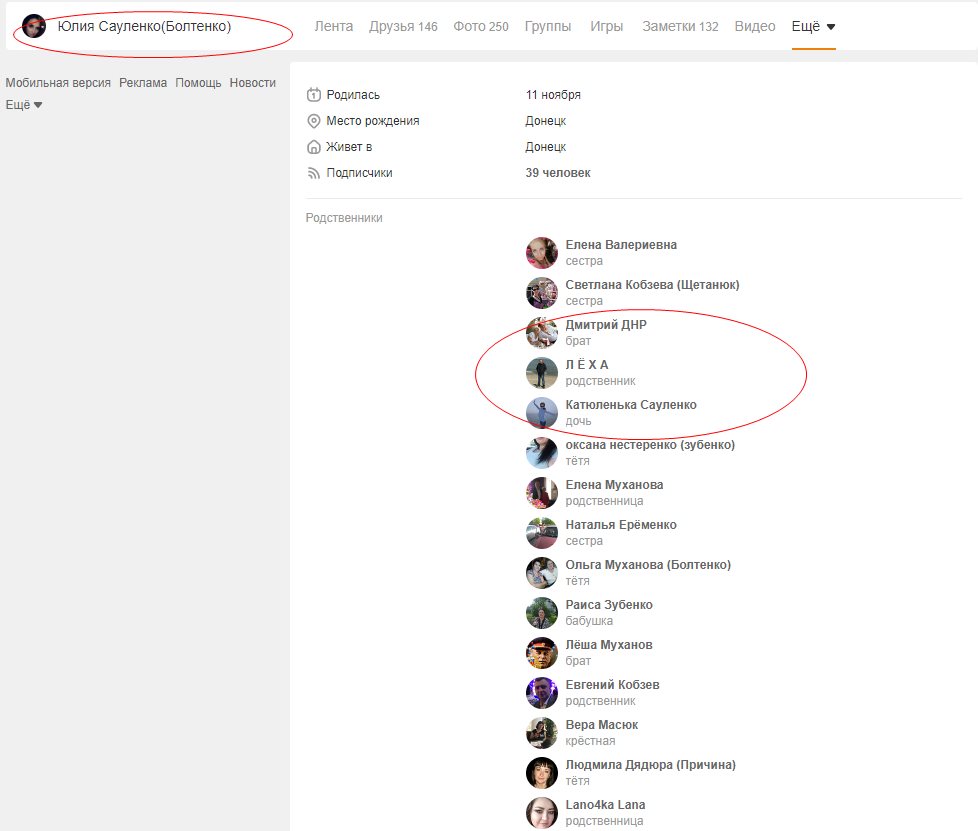Click the birthday calendar icon
This screenshot has height=831, width=978.
(313, 95)
